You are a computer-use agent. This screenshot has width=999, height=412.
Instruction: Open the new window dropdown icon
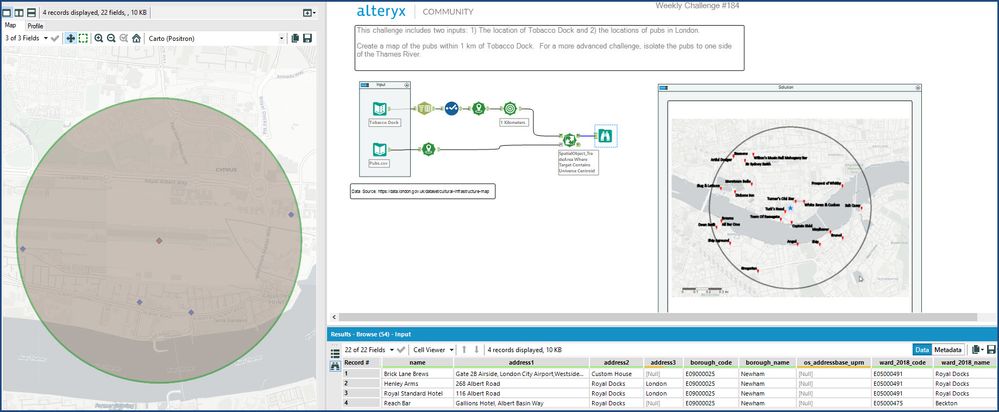pyautogui.click(x=308, y=13)
